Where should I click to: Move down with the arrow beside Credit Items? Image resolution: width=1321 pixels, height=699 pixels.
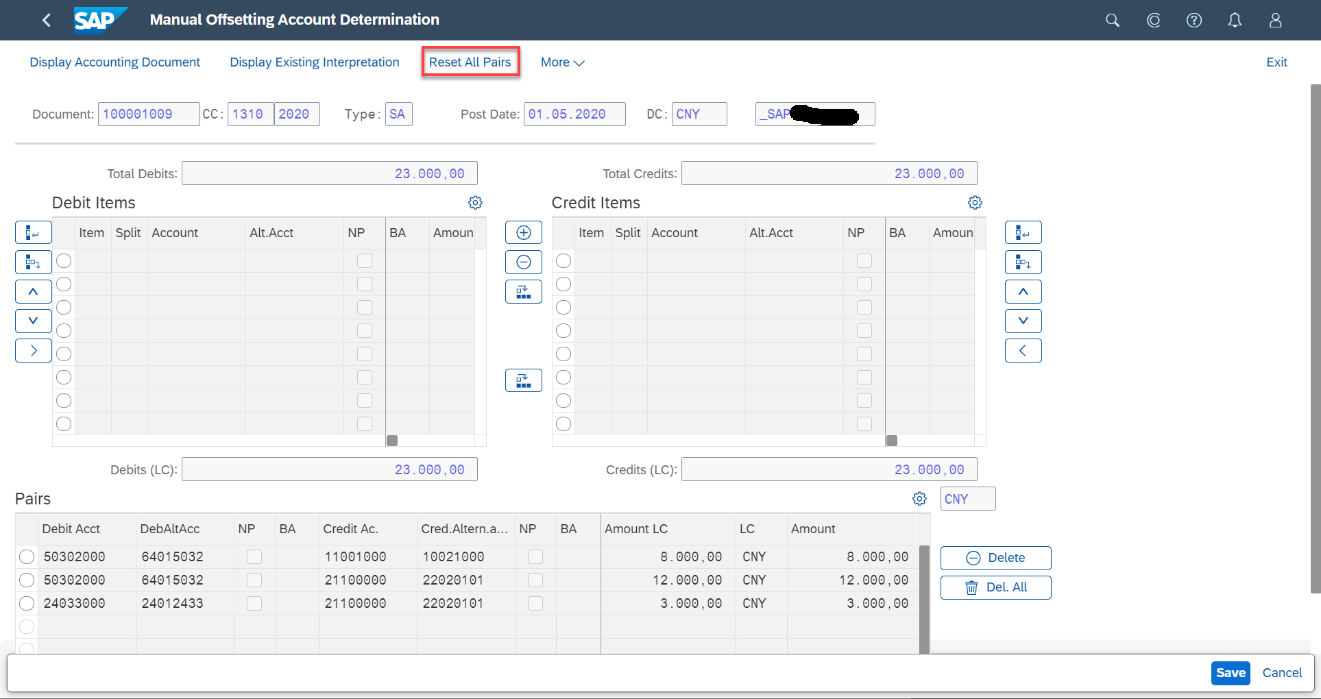pyautogui.click(x=1023, y=321)
